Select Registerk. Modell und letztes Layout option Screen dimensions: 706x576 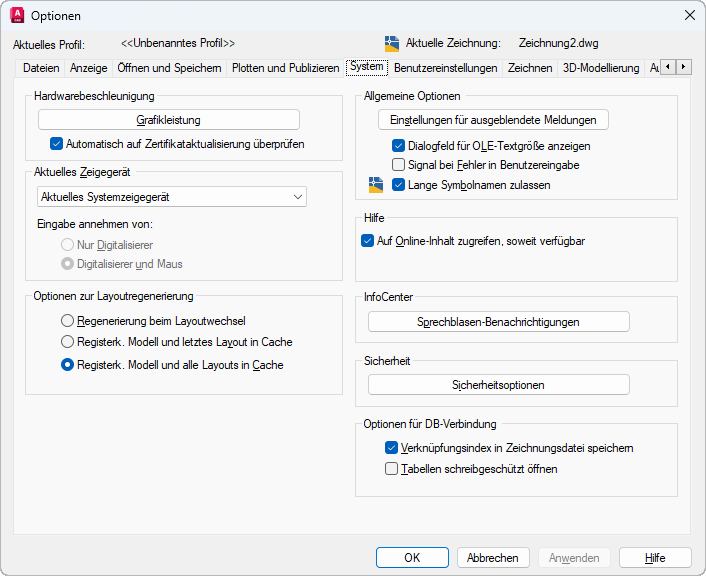coord(68,342)
